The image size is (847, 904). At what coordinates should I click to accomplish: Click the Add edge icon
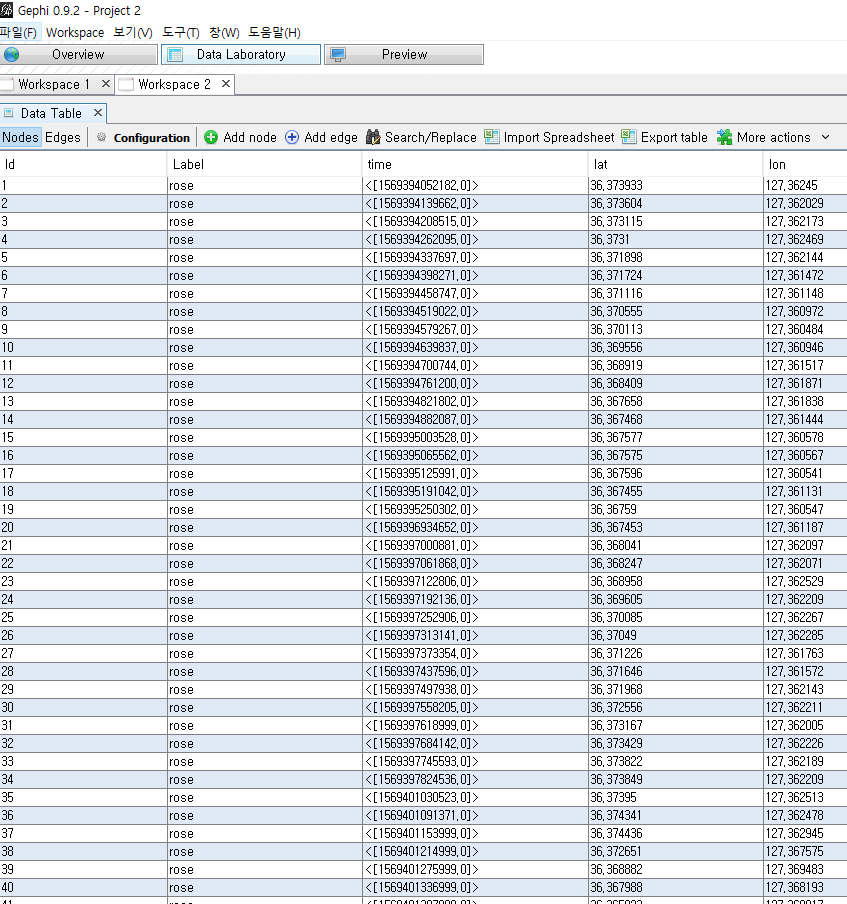pos(292,137)
